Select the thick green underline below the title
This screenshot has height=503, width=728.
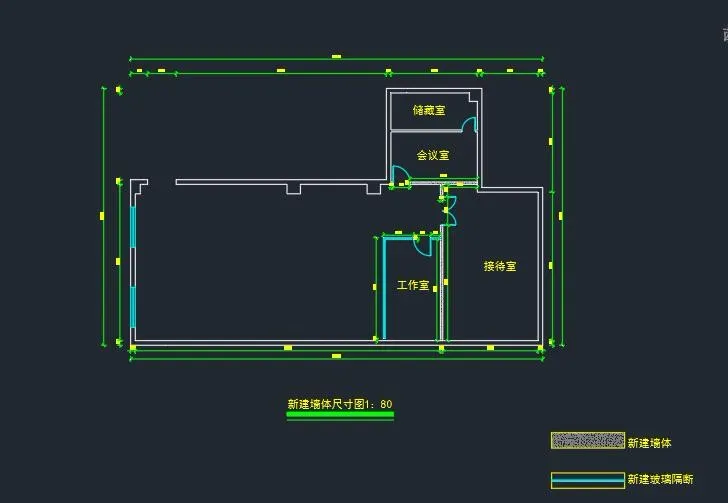pos(340,414)
